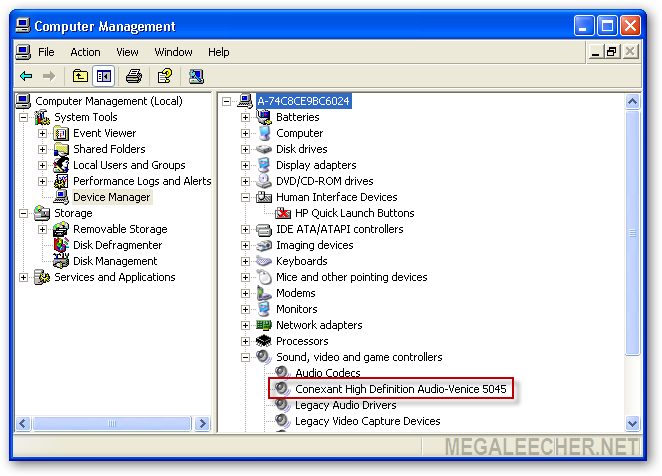The height and width of the screenshot is (476, 662).
Task: Click left pane scroll left arrow
Action: pyautogui.click(x=23, y=423)
